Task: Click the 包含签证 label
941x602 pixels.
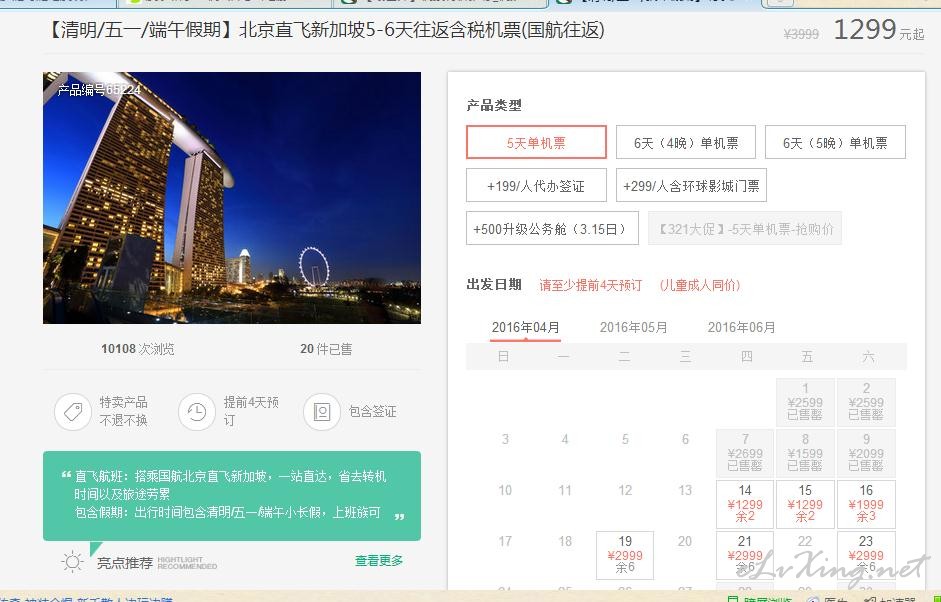Action: click(373, 412)
